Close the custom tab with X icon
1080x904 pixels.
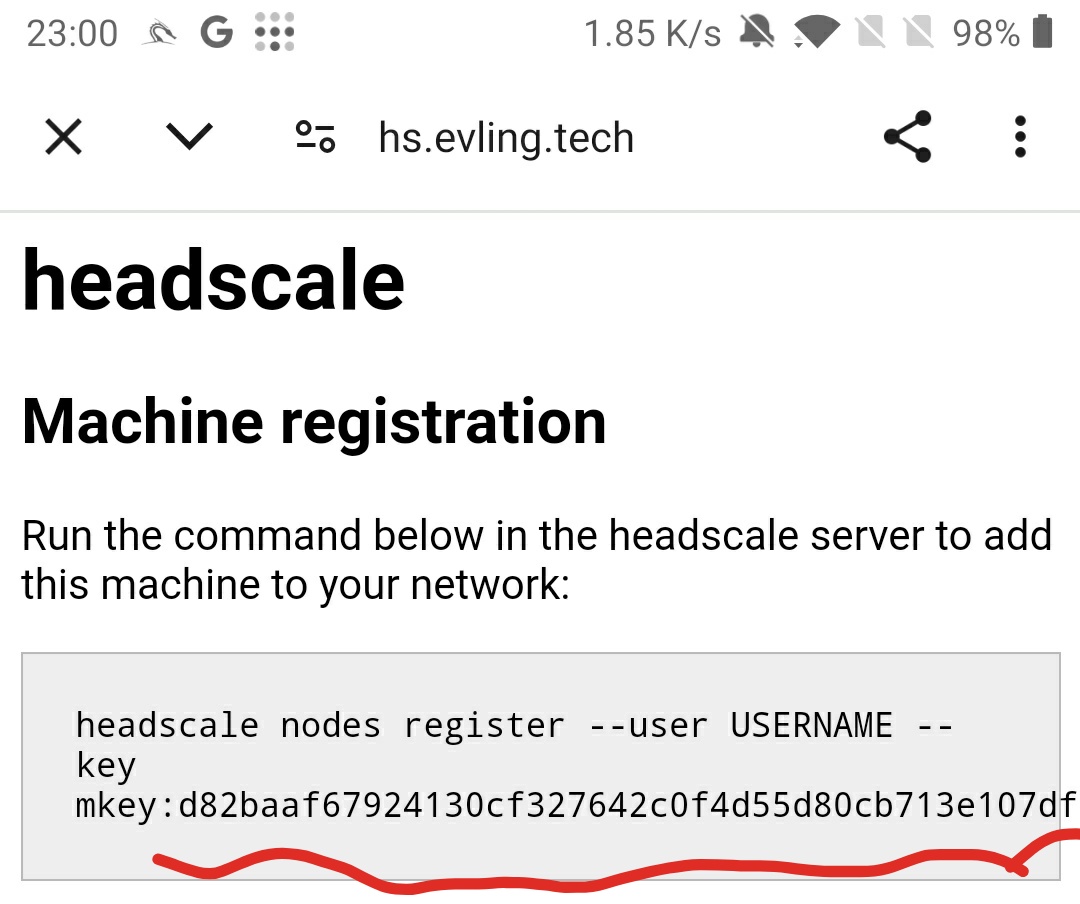(x=63, y=136)
